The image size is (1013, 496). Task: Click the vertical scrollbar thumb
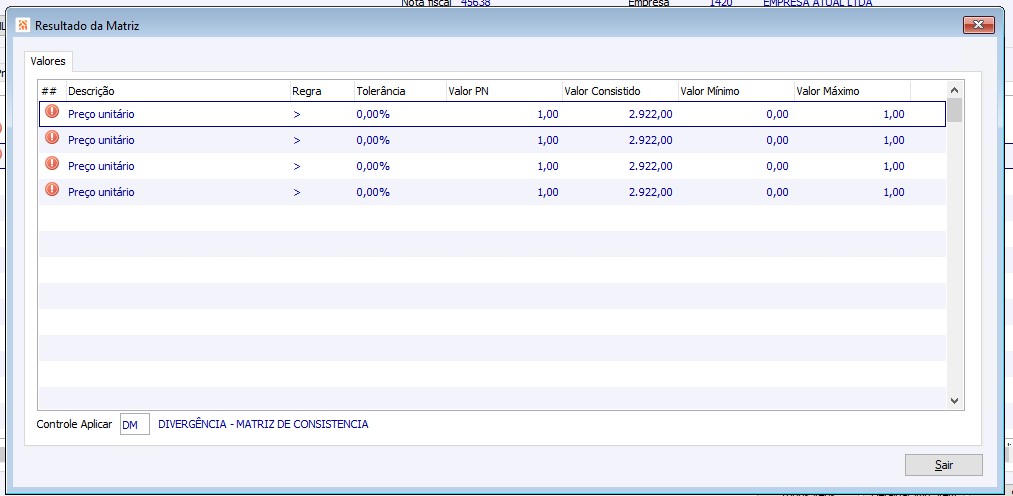[x=955, y=110]
